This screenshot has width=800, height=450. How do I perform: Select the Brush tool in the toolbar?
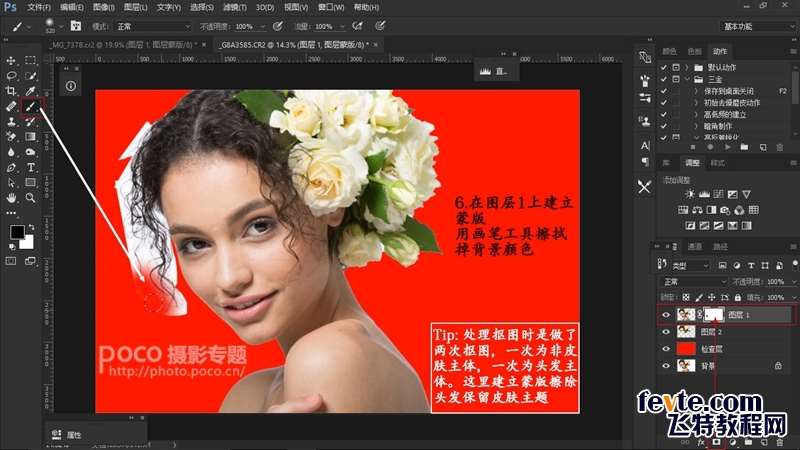tap(31, 105)
